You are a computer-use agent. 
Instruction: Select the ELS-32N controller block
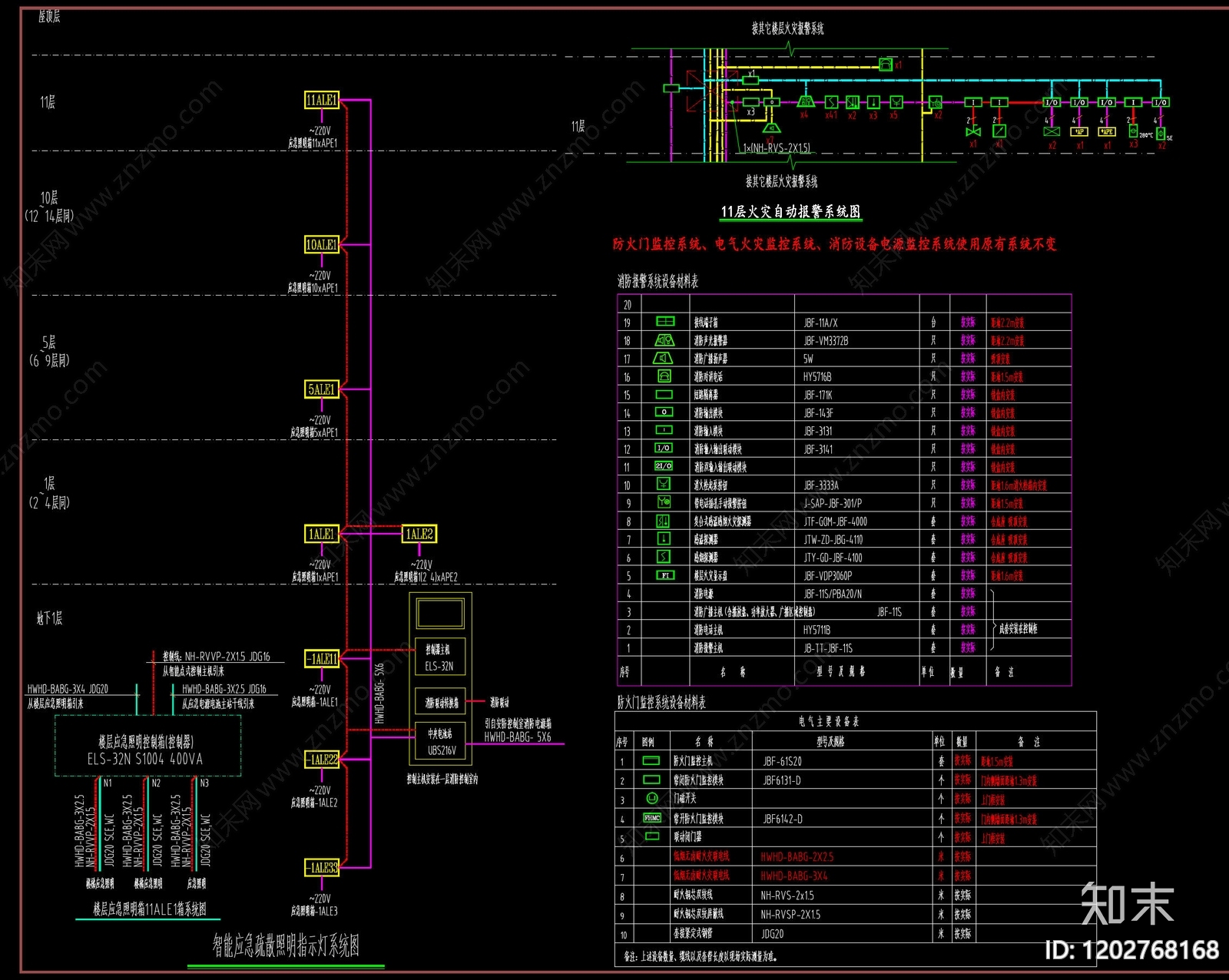coord(440,658)
